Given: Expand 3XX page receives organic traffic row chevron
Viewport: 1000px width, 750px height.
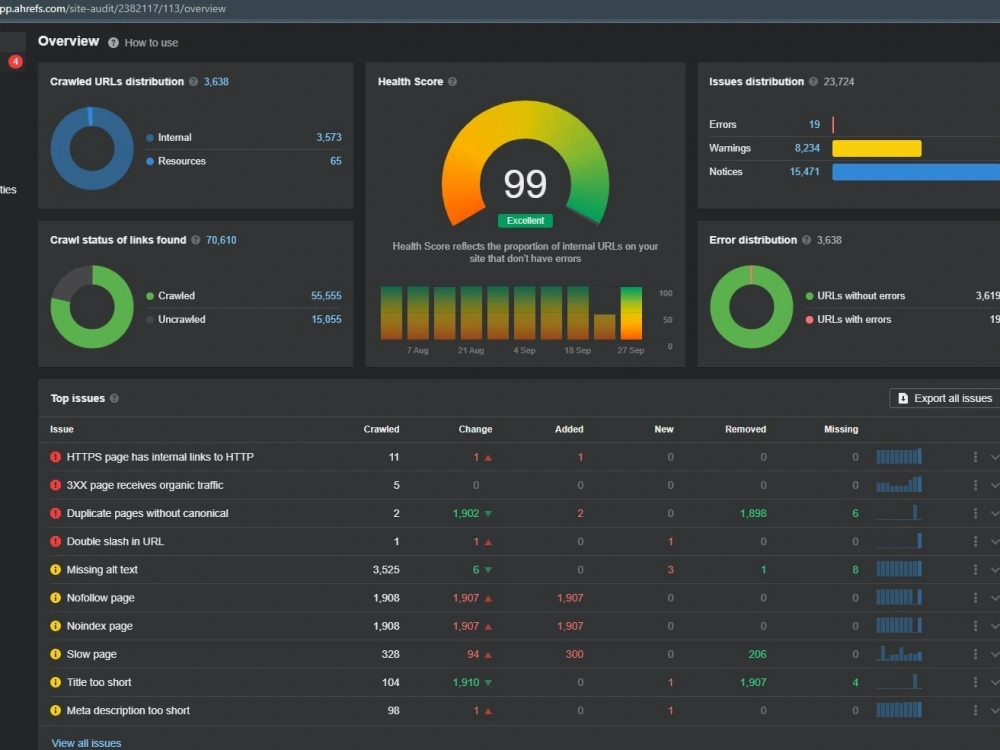Looking at the screenshot, I should [995, 485].
